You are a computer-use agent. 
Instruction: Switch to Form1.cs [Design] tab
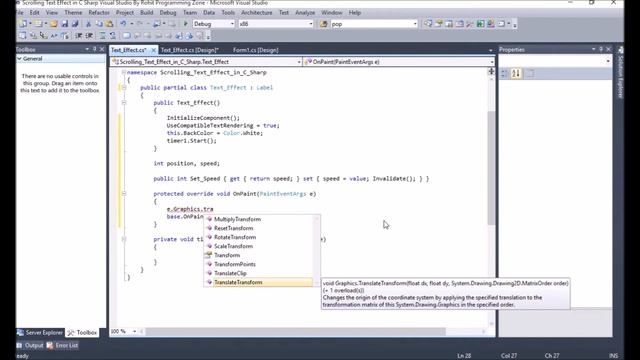256,50
